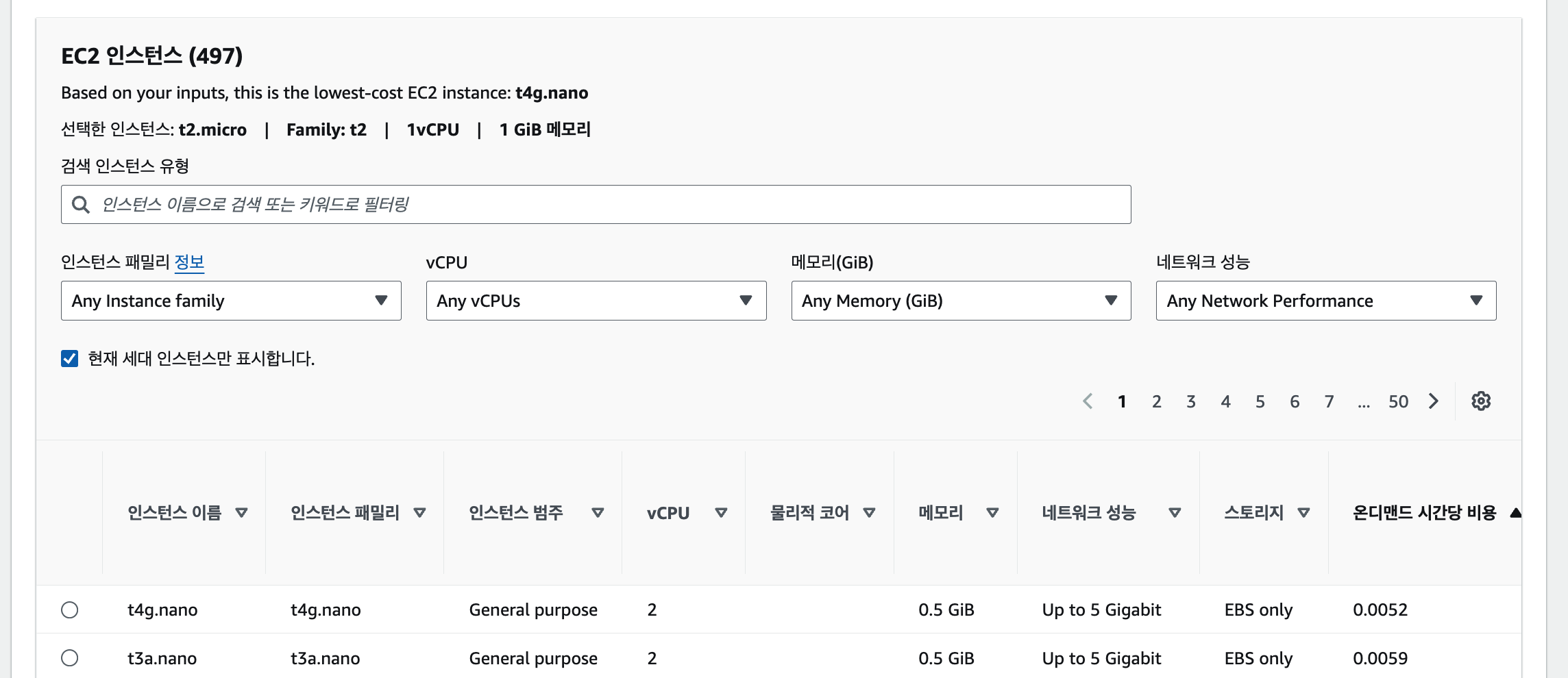Go to next page arrow
The image size is (1568, 678).
tap(1434, 401)
